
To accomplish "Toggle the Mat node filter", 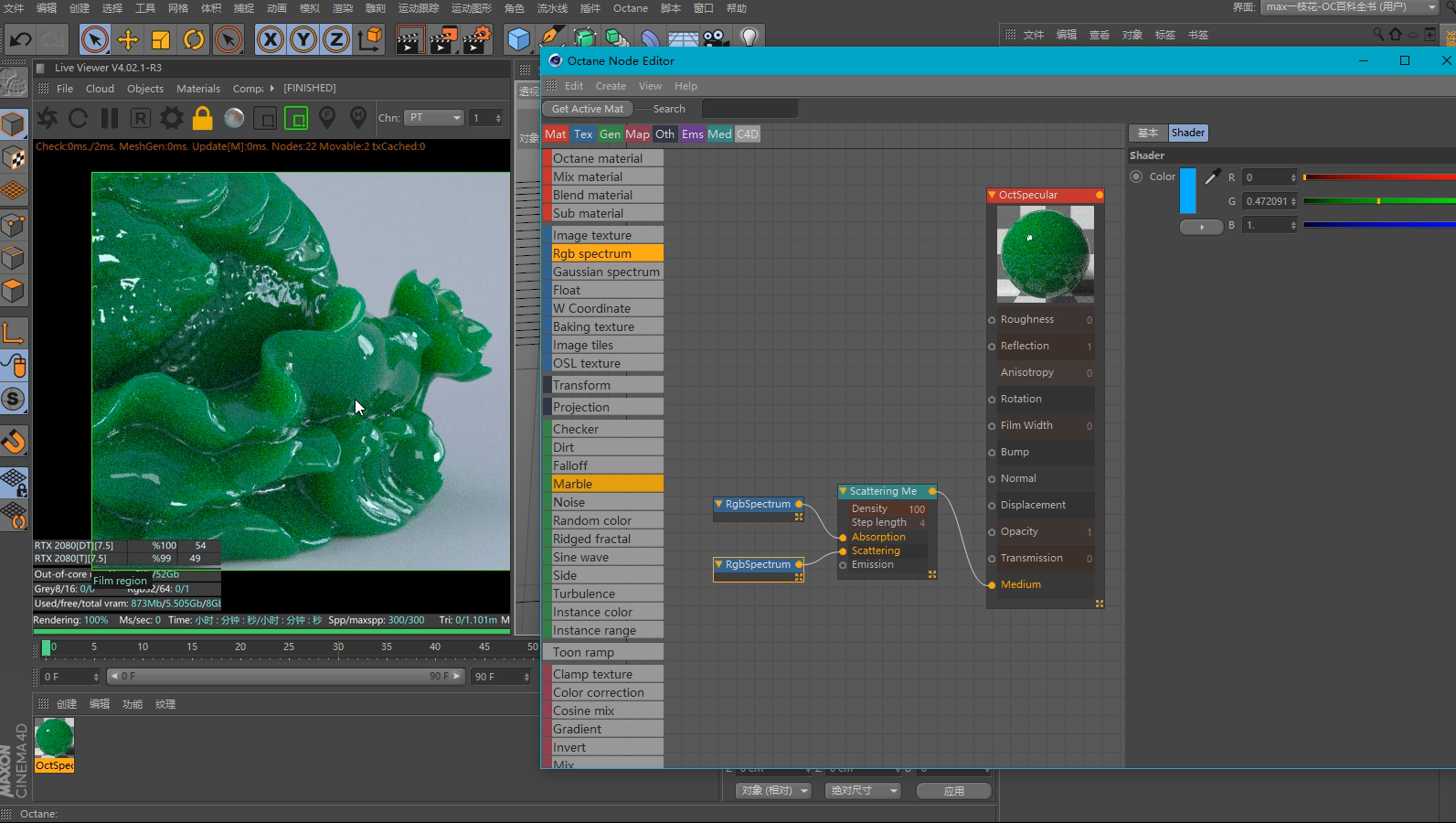I will click(x=556, y=134).
